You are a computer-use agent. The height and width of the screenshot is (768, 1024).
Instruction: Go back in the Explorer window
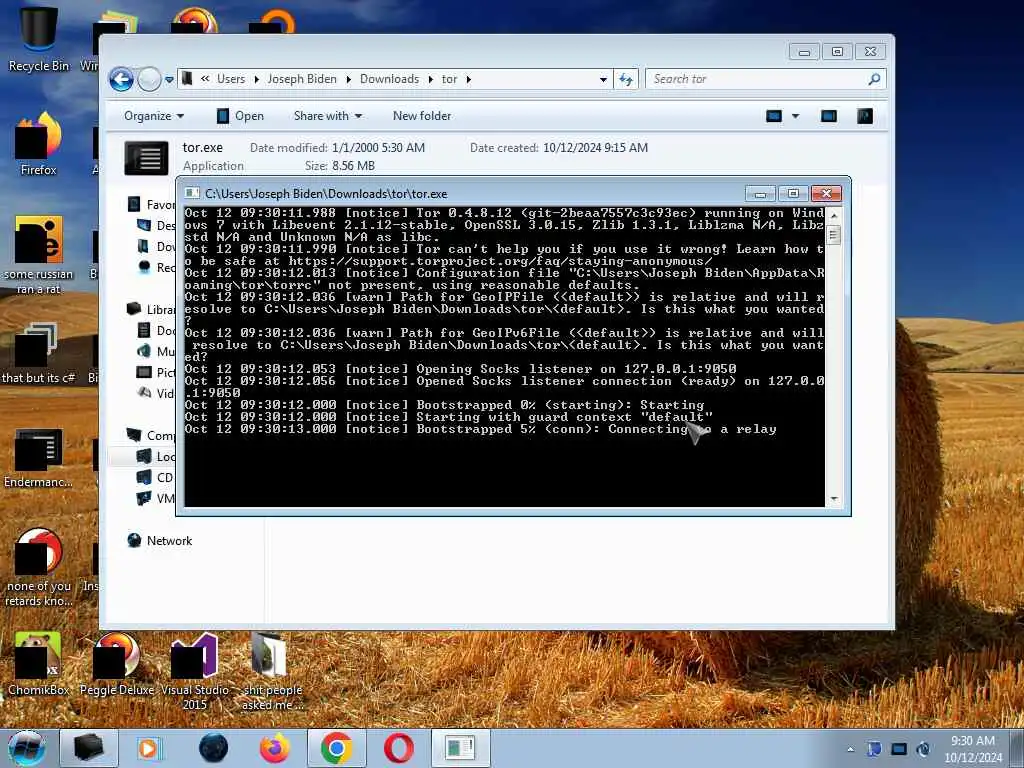pyautogui.click(x=121, y=80)
